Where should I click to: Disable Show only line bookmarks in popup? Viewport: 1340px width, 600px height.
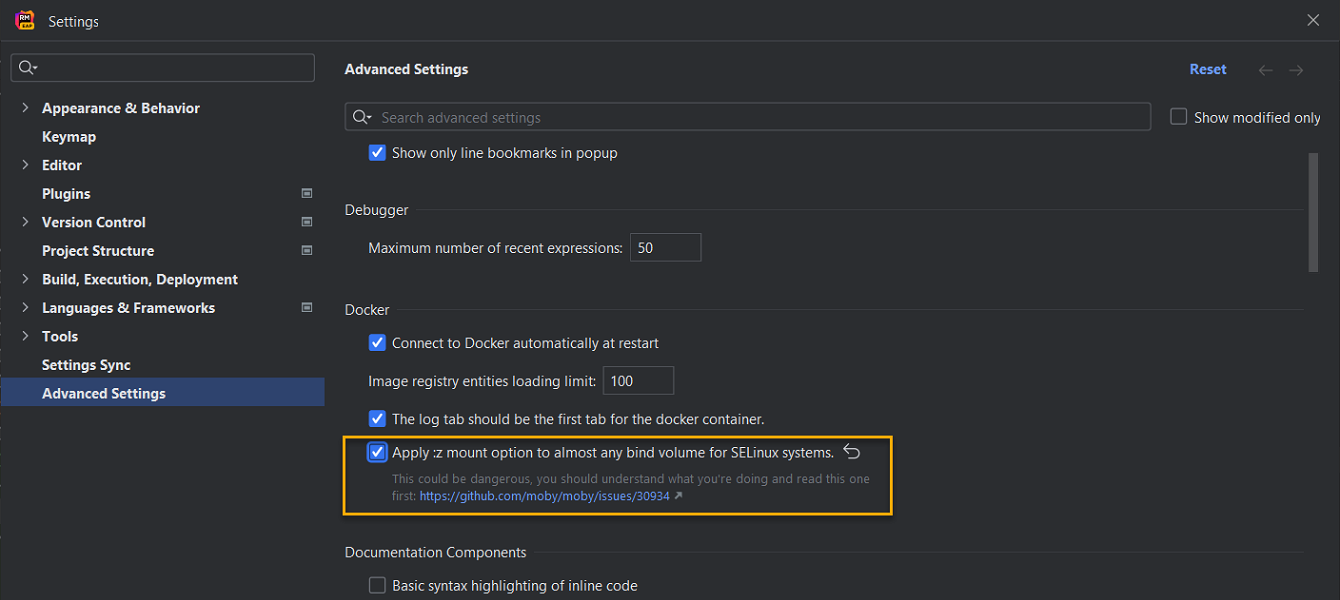(x=377, y=153)
